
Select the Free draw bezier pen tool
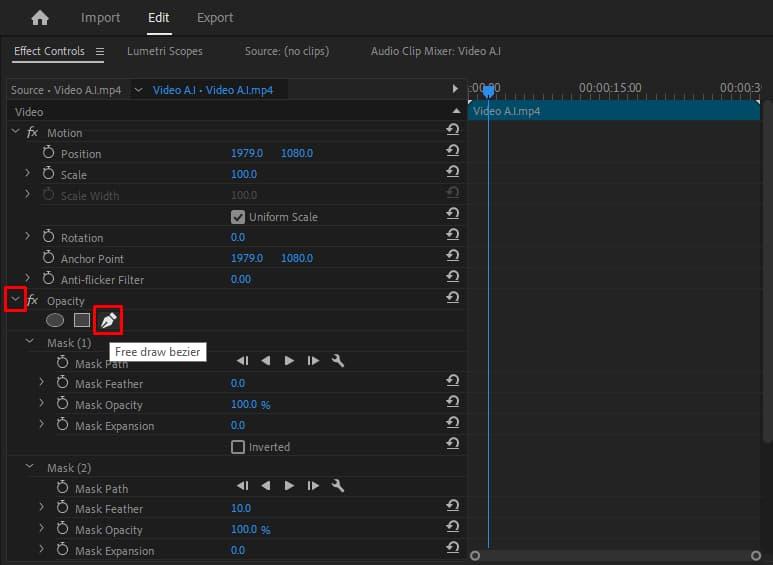coord(108,320)
